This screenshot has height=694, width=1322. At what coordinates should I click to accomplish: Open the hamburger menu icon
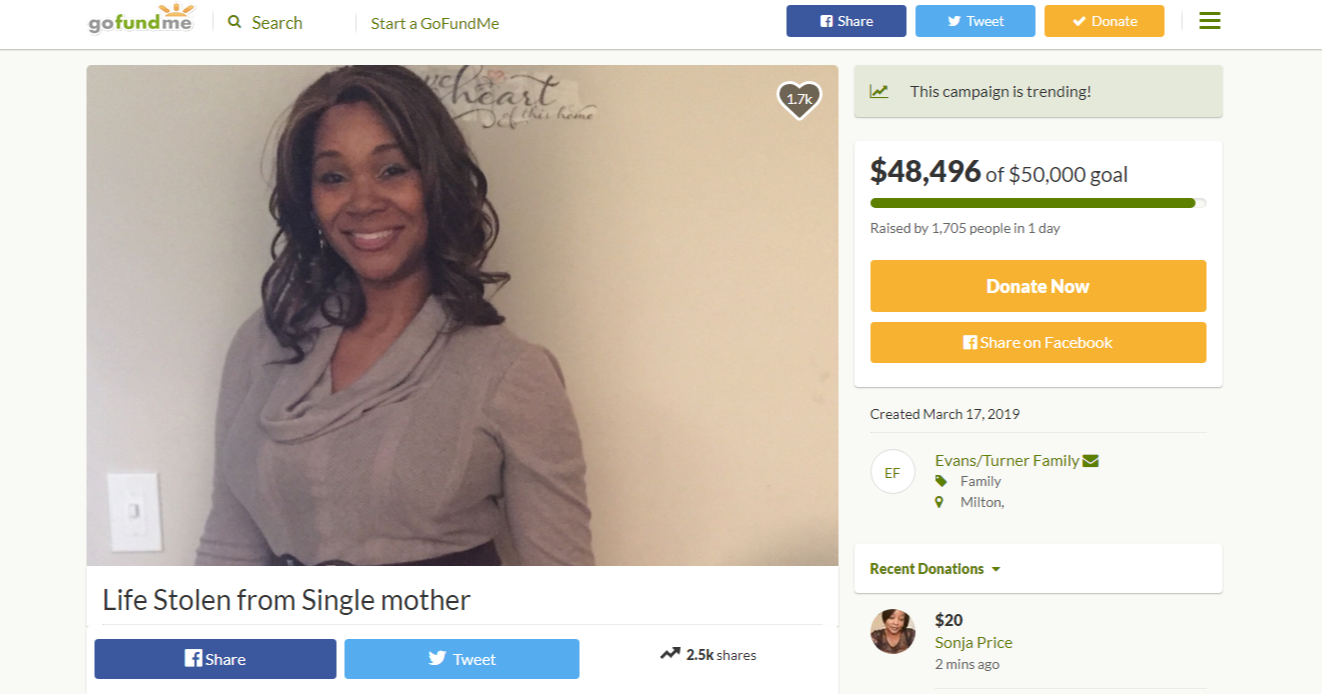(1210, 21)
